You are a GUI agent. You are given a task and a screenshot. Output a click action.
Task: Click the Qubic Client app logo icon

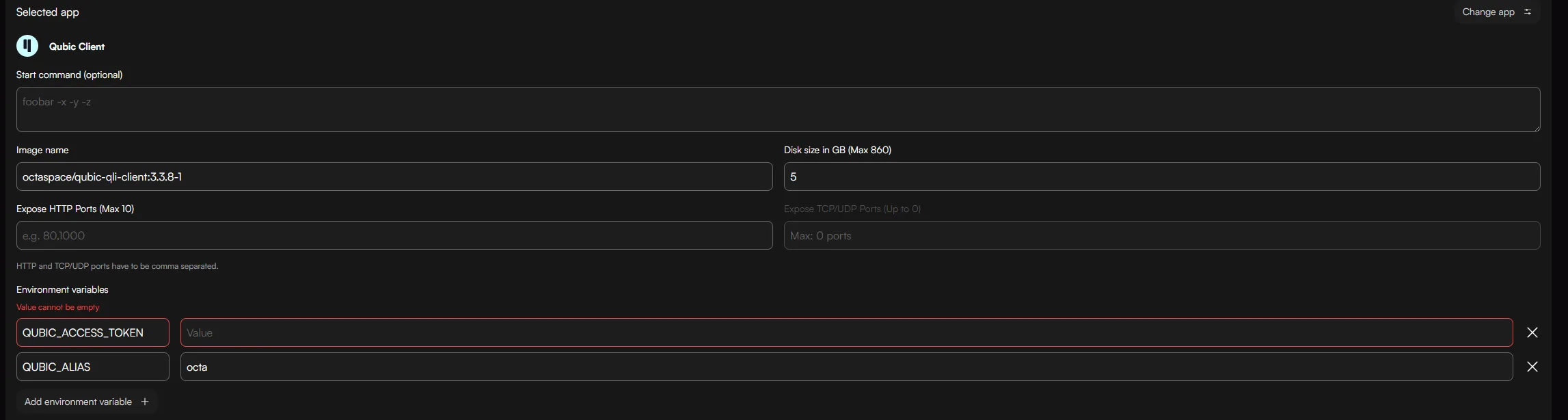click(x=27, y=46)
